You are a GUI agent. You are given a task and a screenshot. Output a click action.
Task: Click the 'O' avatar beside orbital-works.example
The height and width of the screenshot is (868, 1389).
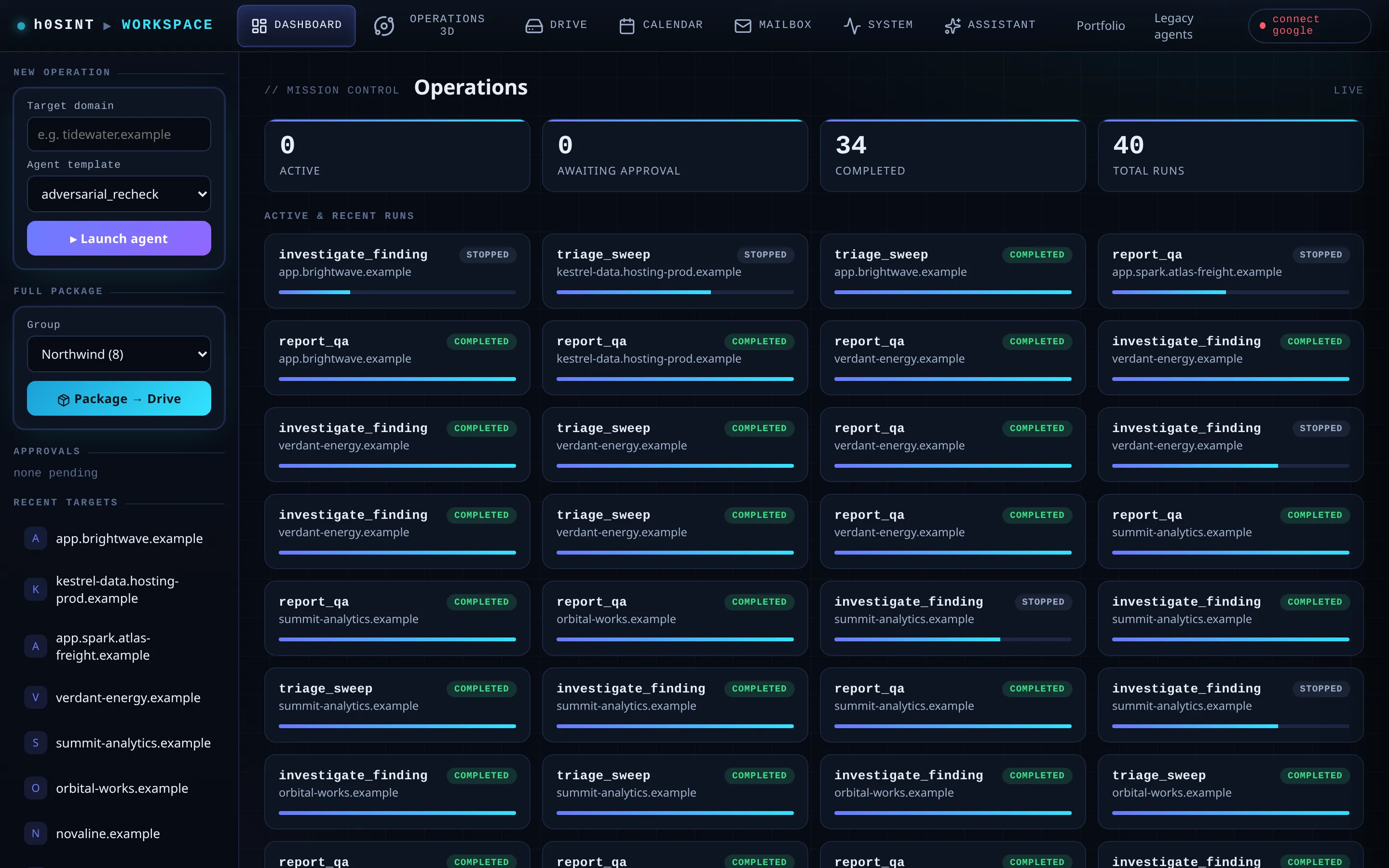click(x=36, y=788)
